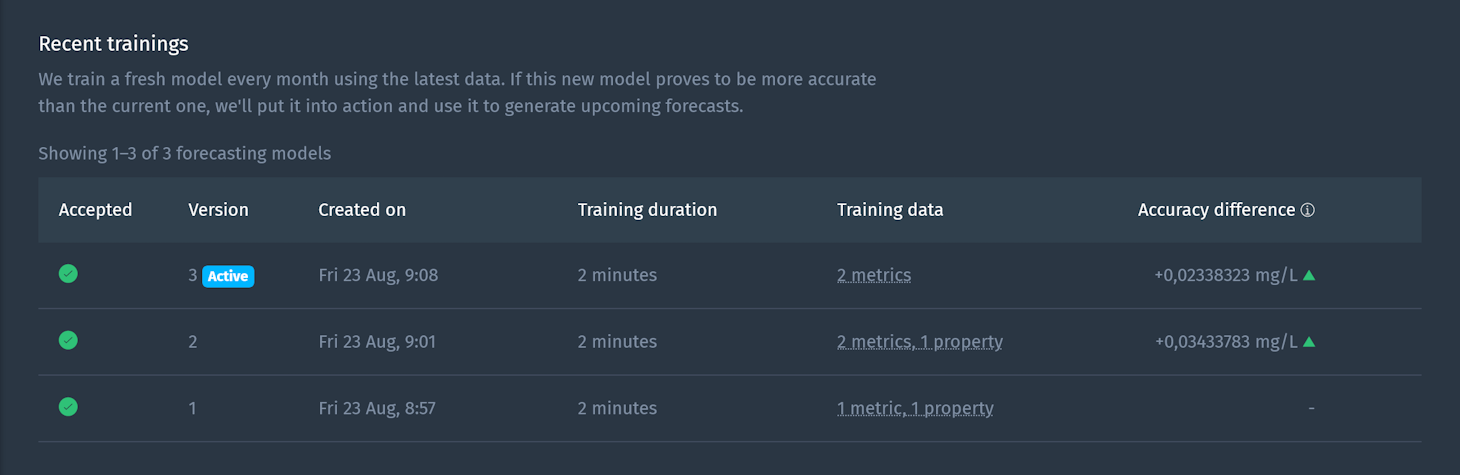Click the blue Active badge
This screenshot has width=1460, height=475.
pyautogui.click(x=228, y=276)
